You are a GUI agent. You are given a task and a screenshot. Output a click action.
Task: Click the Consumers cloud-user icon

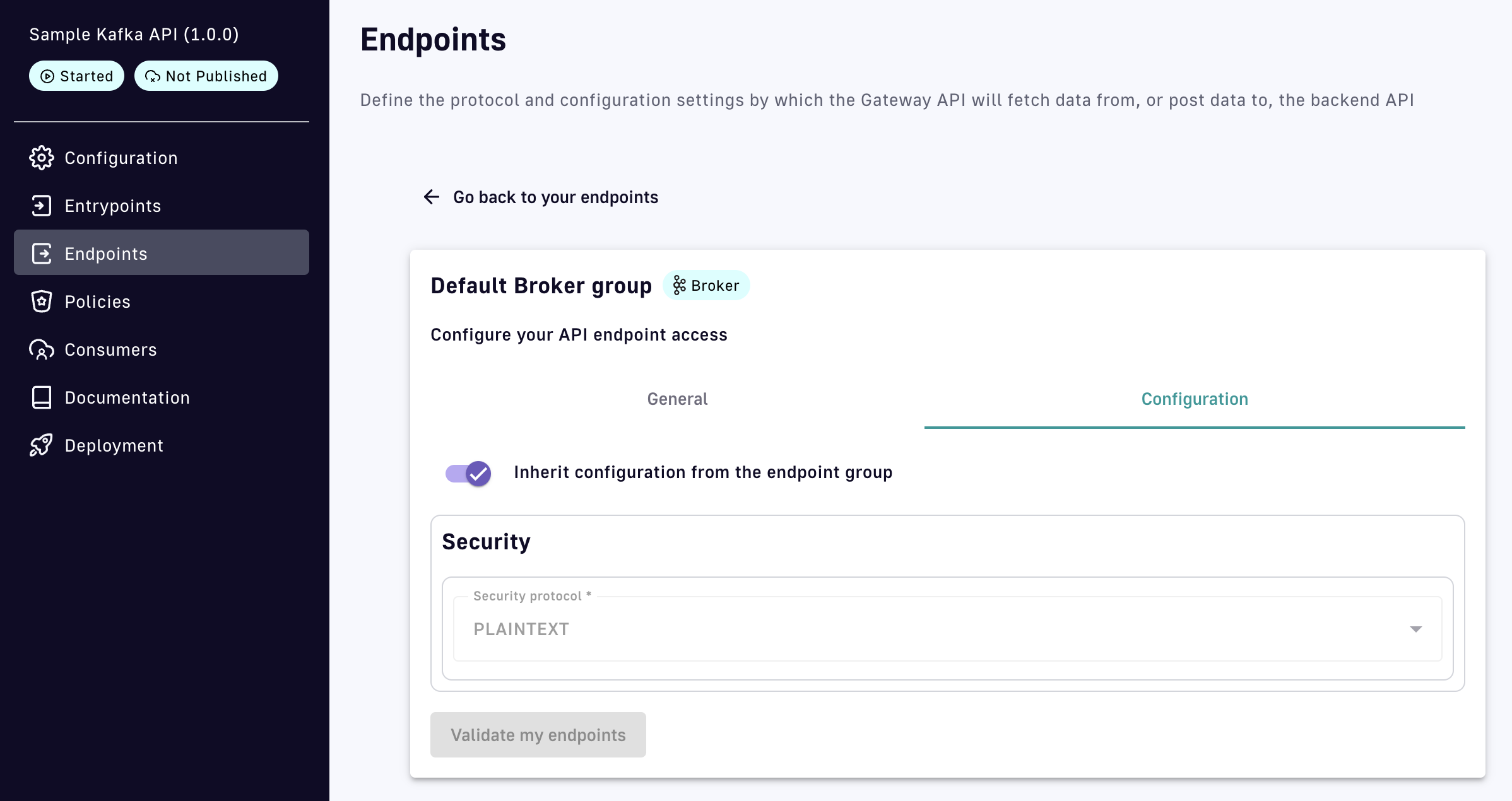click(42, 349)
